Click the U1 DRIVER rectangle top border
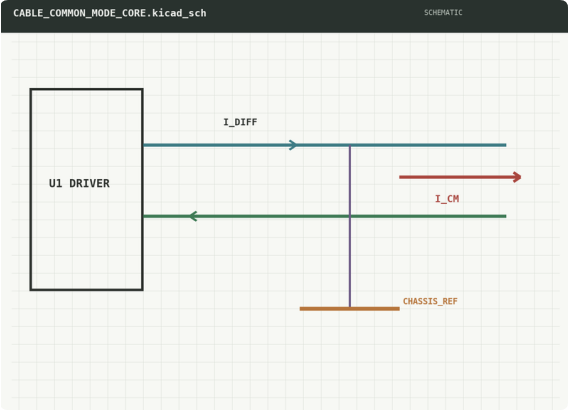Screen dimensions: 568x410 tap(87, 89)
